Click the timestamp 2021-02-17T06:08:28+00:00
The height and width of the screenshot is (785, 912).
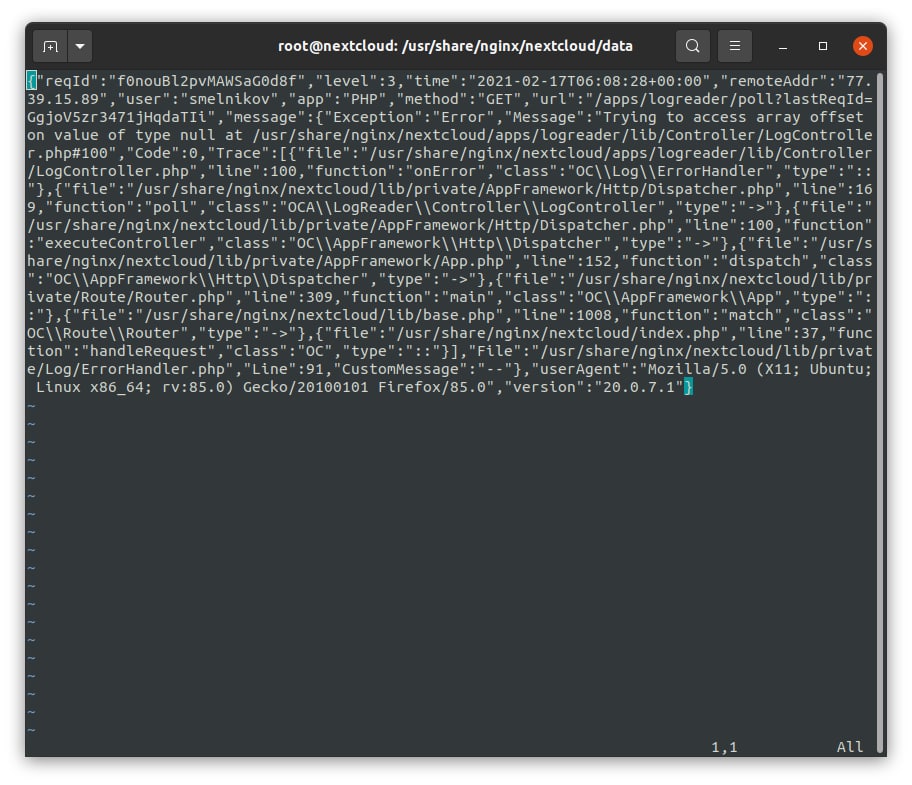click(589, 81)
